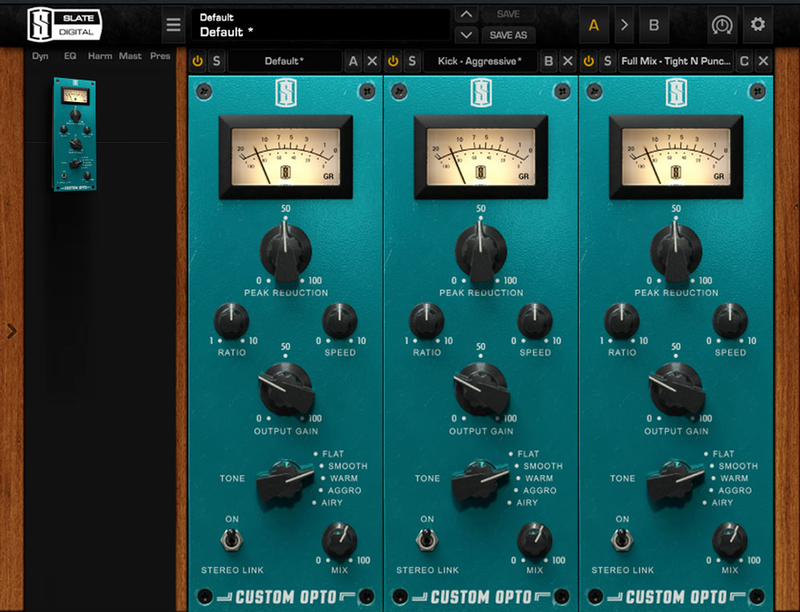
Task: Switch to the EQ tab
Action: click(x=70, y=56)
